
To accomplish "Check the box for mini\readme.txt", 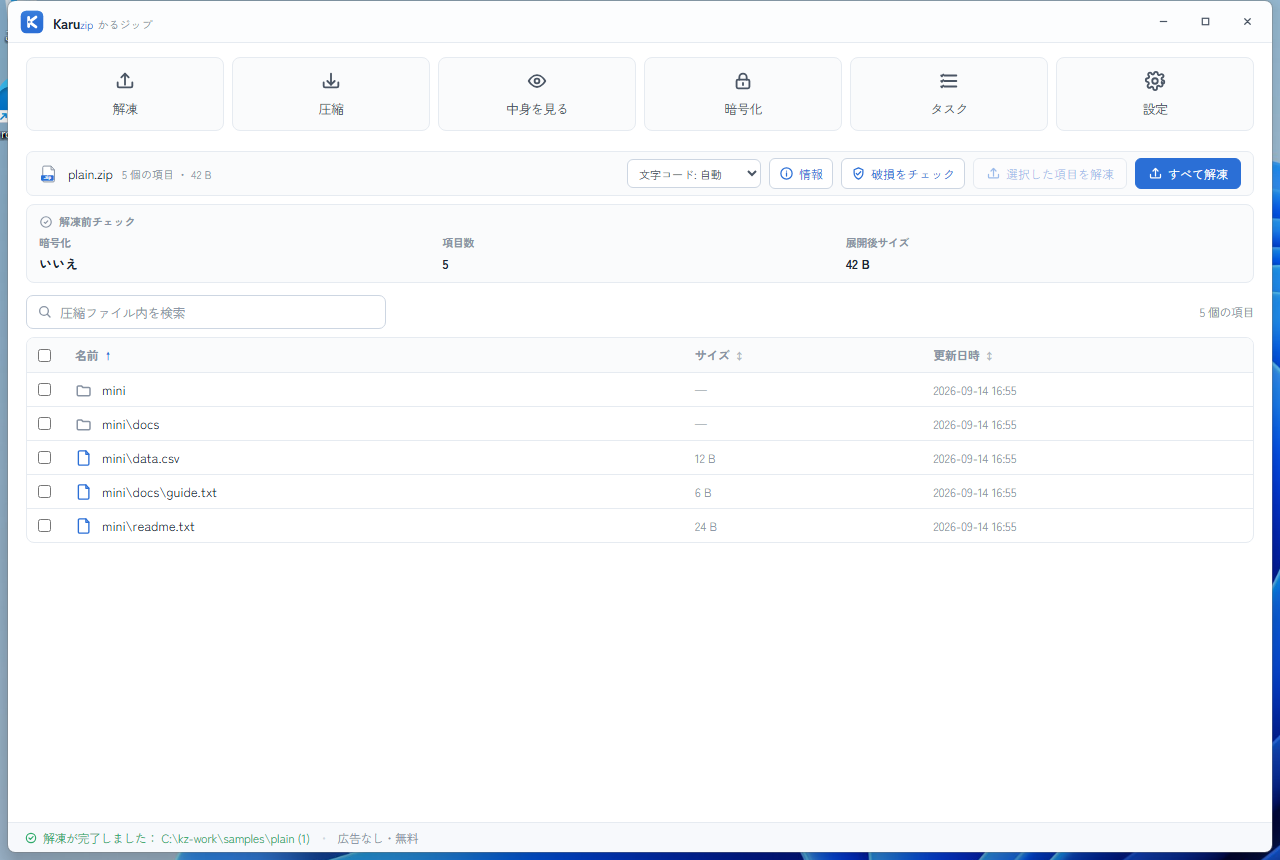I will point(44,526).
